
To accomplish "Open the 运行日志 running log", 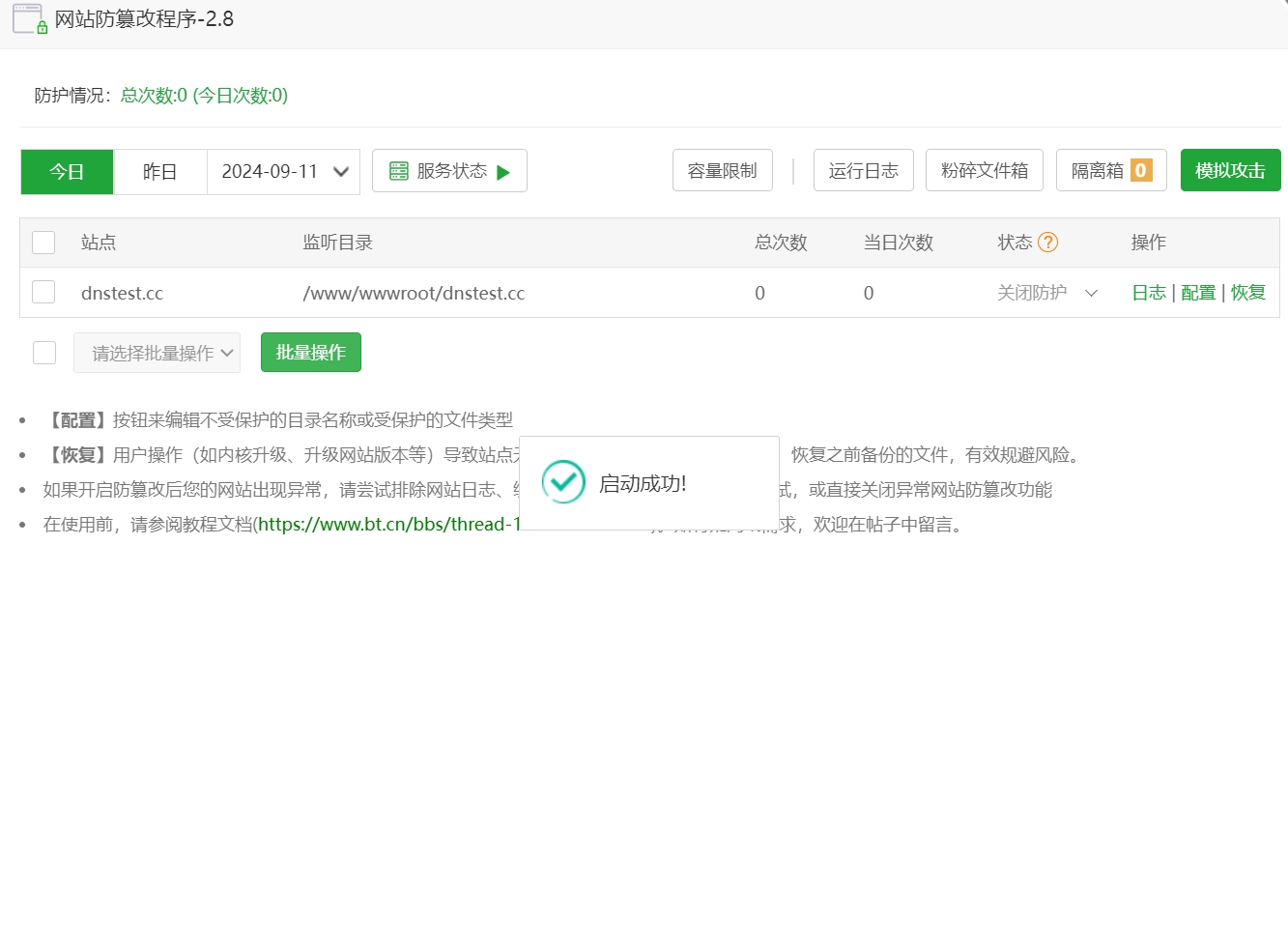I will pyautogui.click(x=863, y=170).
